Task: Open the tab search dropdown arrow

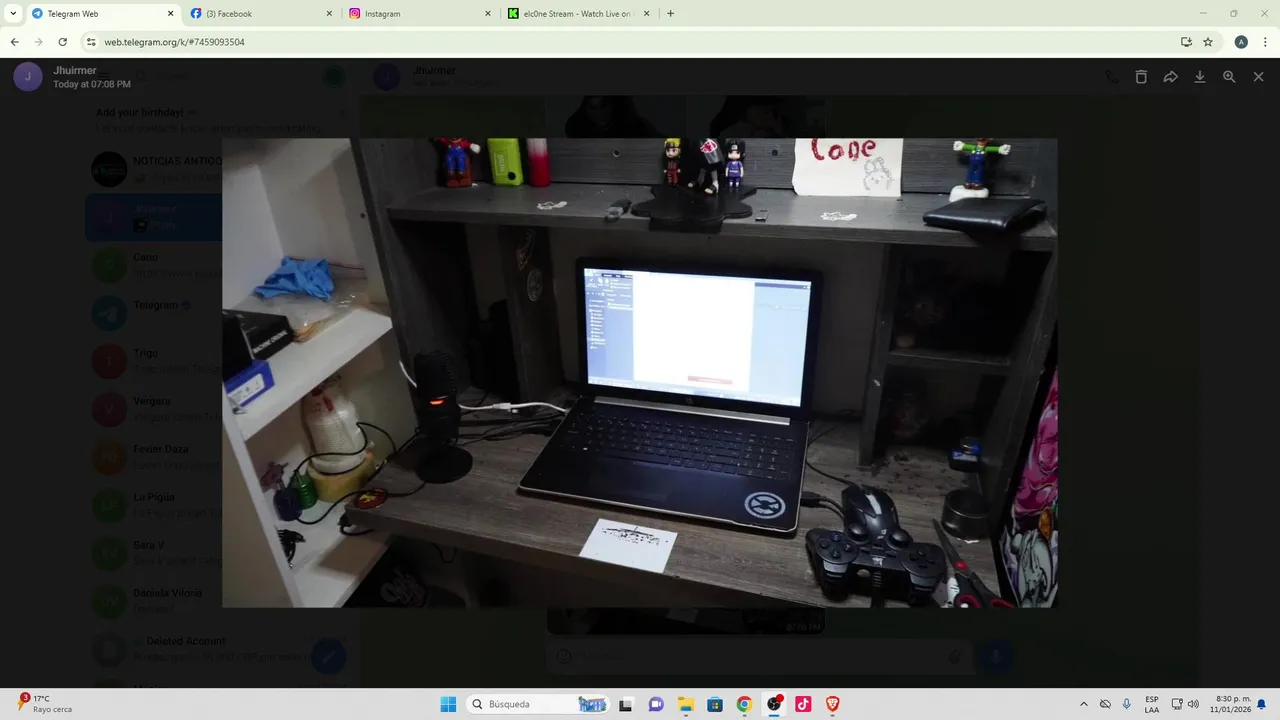Action: point(13,14)
